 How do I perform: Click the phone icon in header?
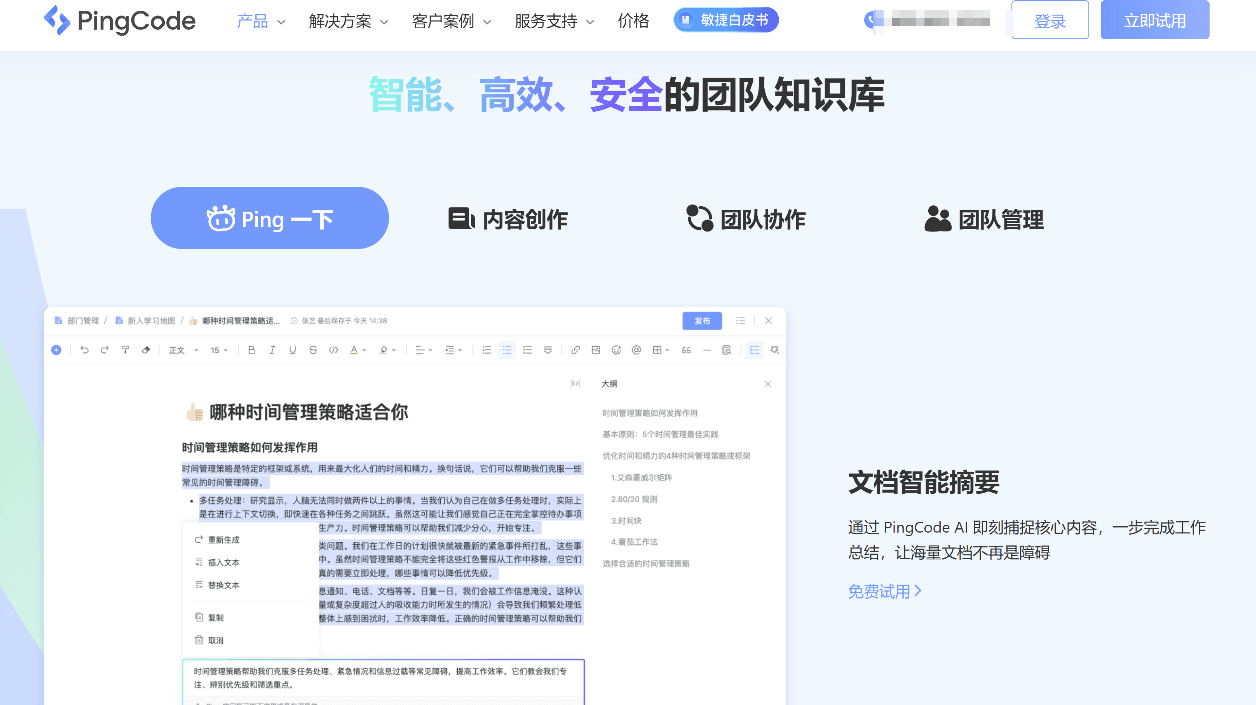point(871,20)
